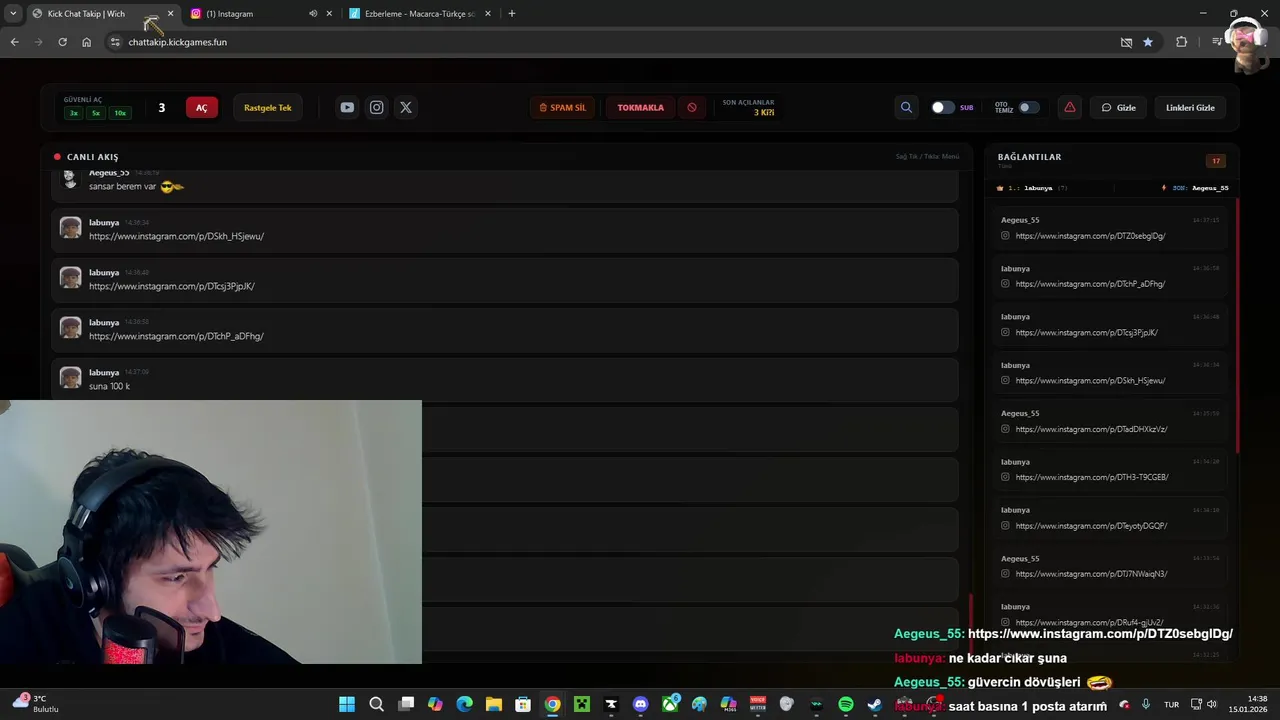Open Discord from the taskbar
The image size is (1280, 720).
click(641, 705)
